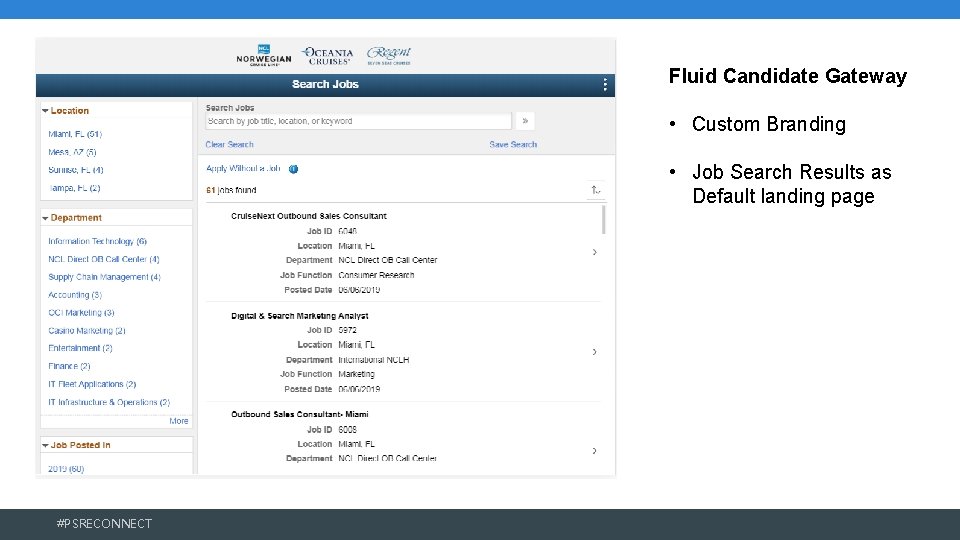Click the Consumer Research job function value

pos(376,276)
